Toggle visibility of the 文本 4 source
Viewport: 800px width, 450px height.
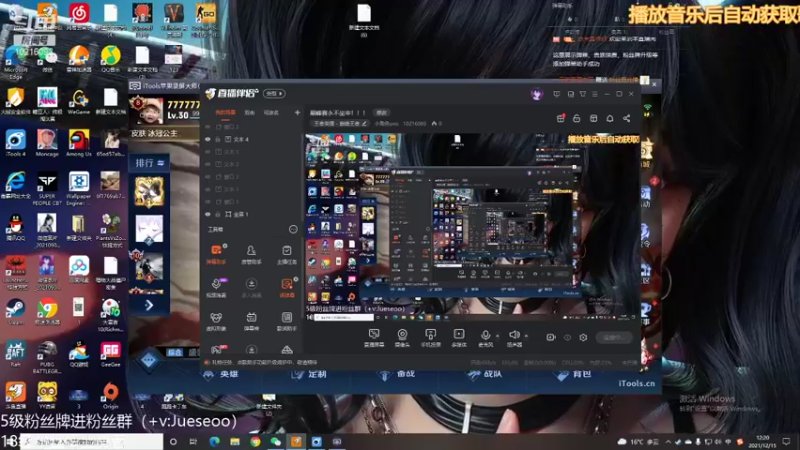(208, 139)
